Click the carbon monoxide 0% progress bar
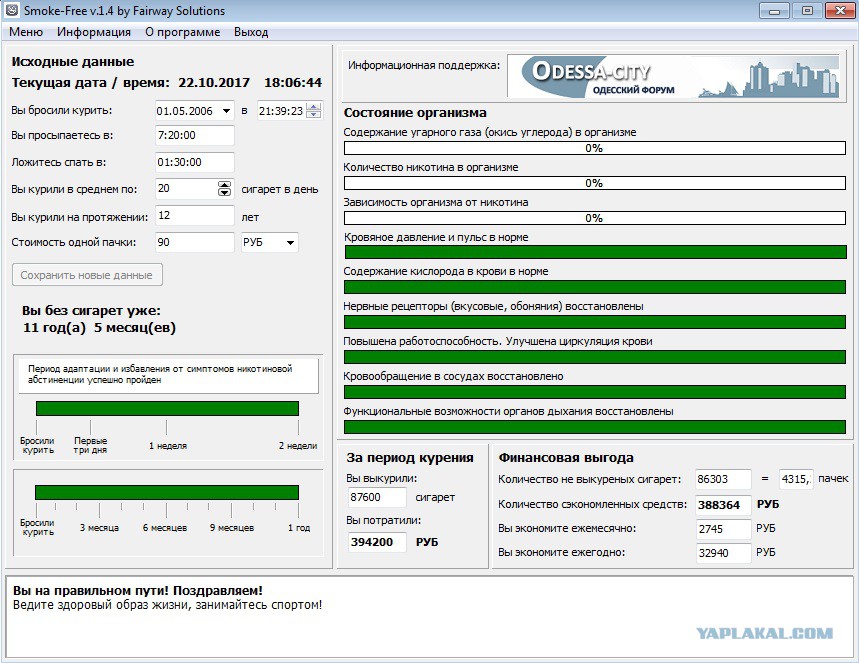859x663 pixels. coord(594,148)
